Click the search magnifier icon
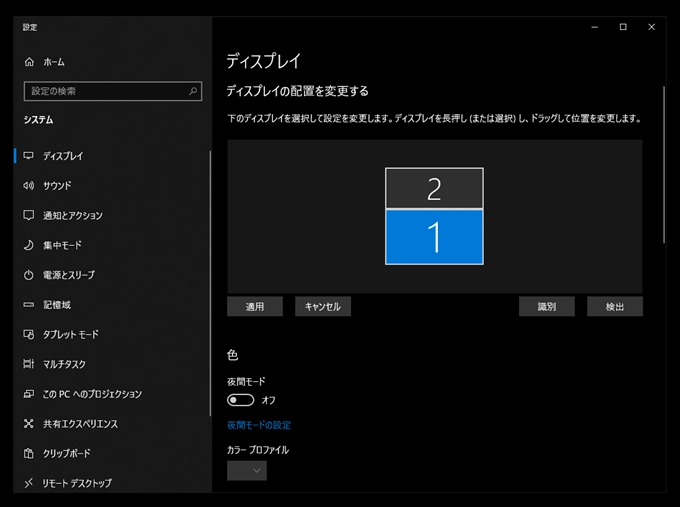This screenshot has width=680, height=507. [x=193, y=91]
